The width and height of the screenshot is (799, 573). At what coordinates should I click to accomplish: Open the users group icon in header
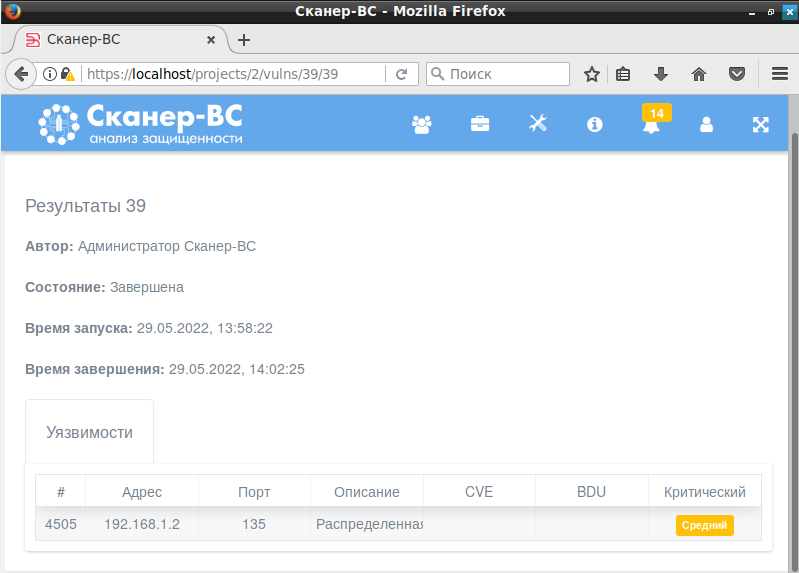[x=421, y=124]
